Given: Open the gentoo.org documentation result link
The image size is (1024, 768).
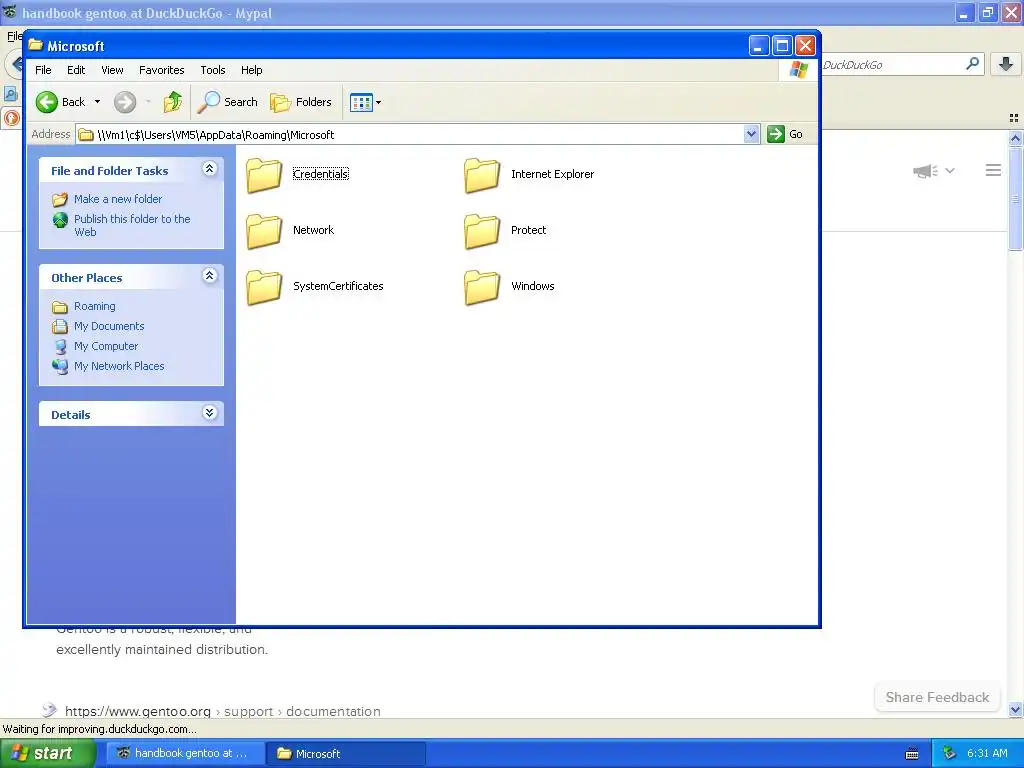Looking at the screenshot, I should 223,711.
